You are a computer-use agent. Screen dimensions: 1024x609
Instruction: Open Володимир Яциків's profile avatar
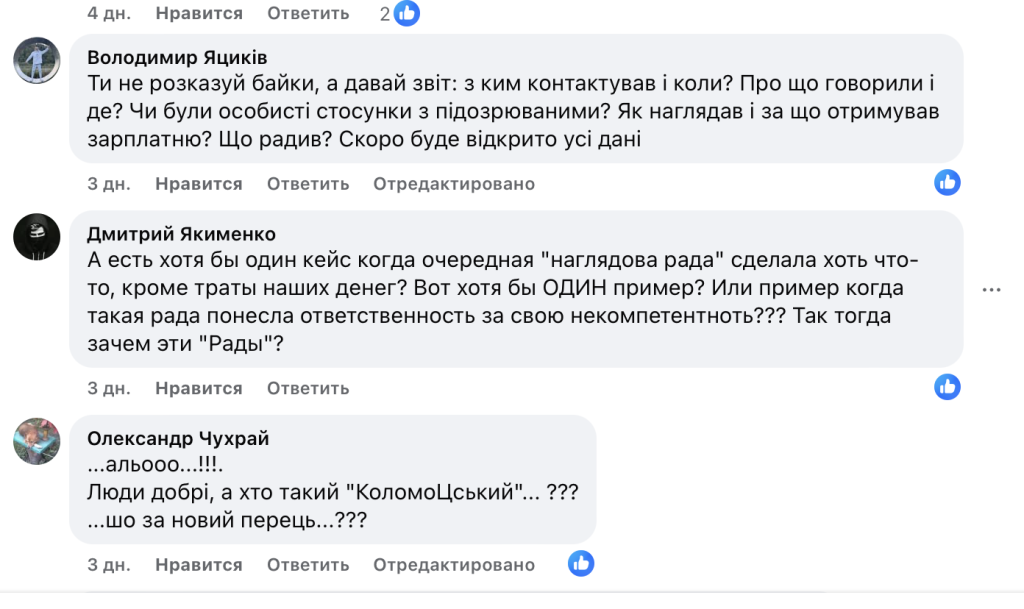36,62
